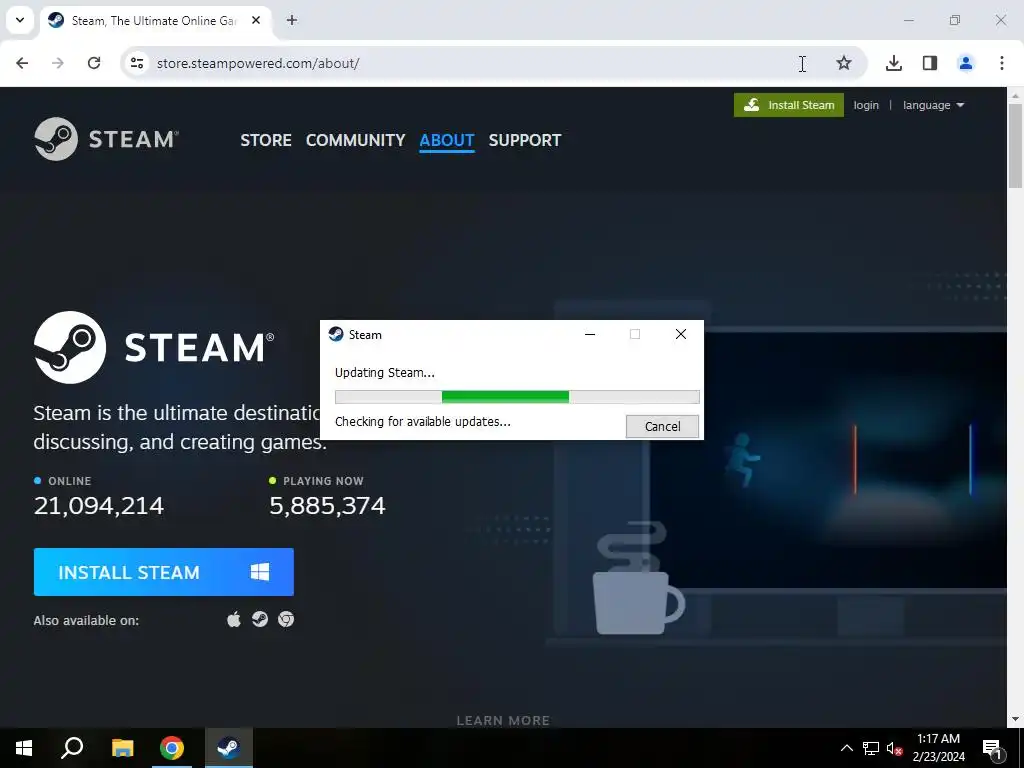Click 'Checking for available updates...' text
Viewport: 1024px width, 768px height.
[423, 422]
